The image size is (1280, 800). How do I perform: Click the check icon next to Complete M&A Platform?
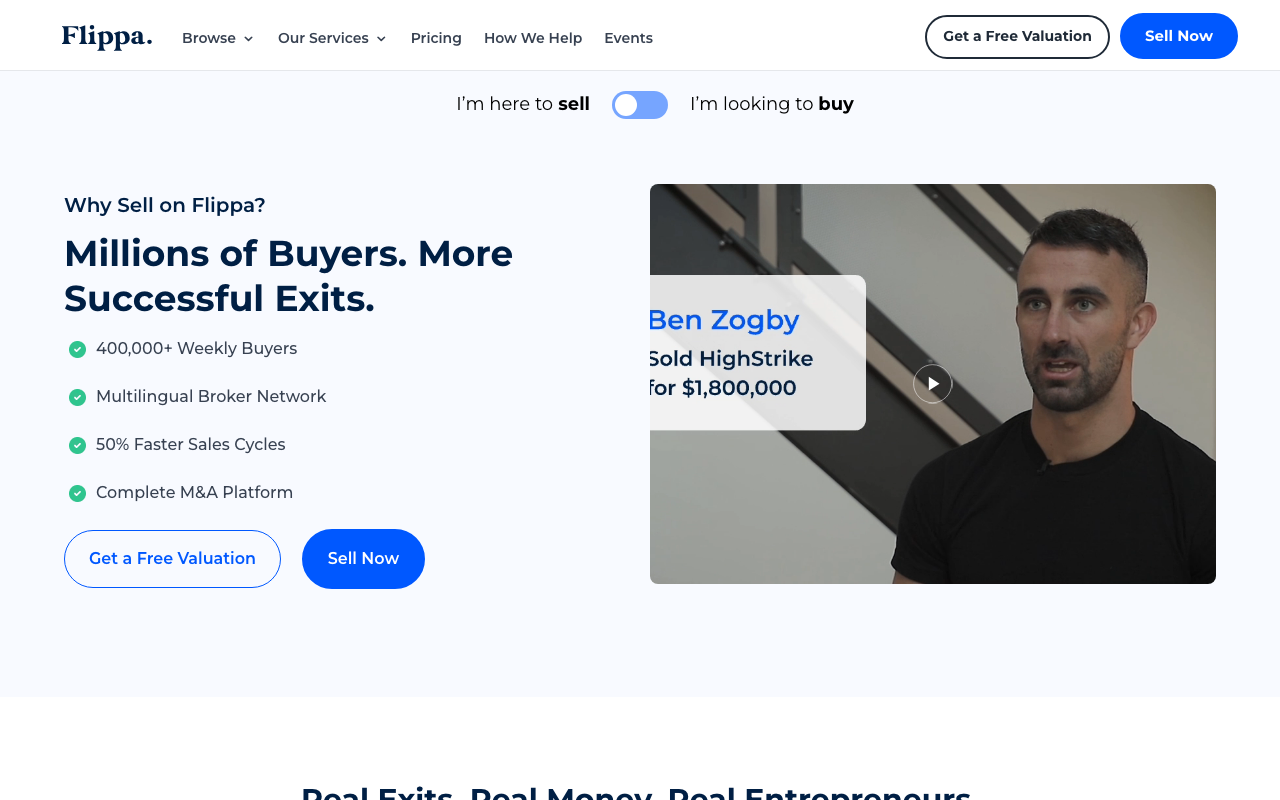pos(77,493)
